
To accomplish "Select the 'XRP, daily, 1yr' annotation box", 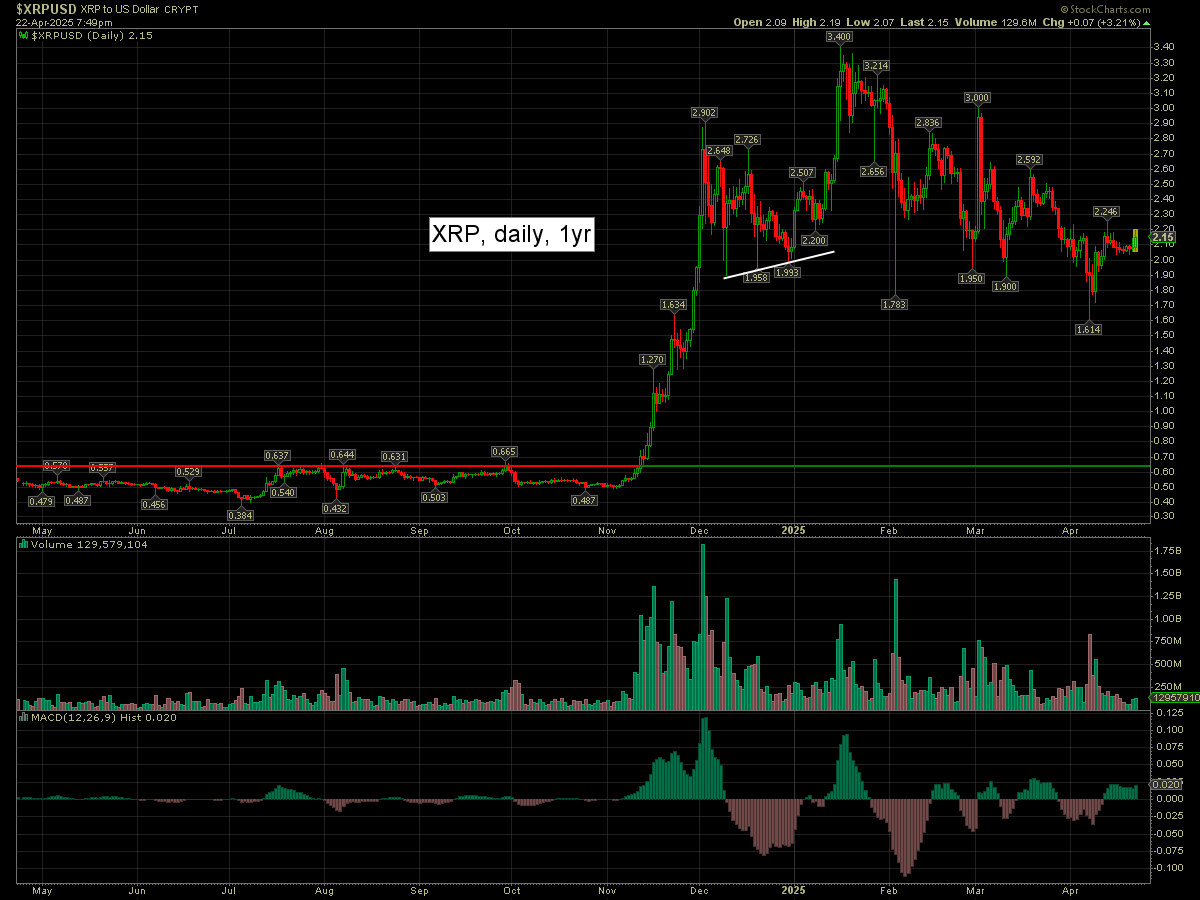I will click(512, 235).
